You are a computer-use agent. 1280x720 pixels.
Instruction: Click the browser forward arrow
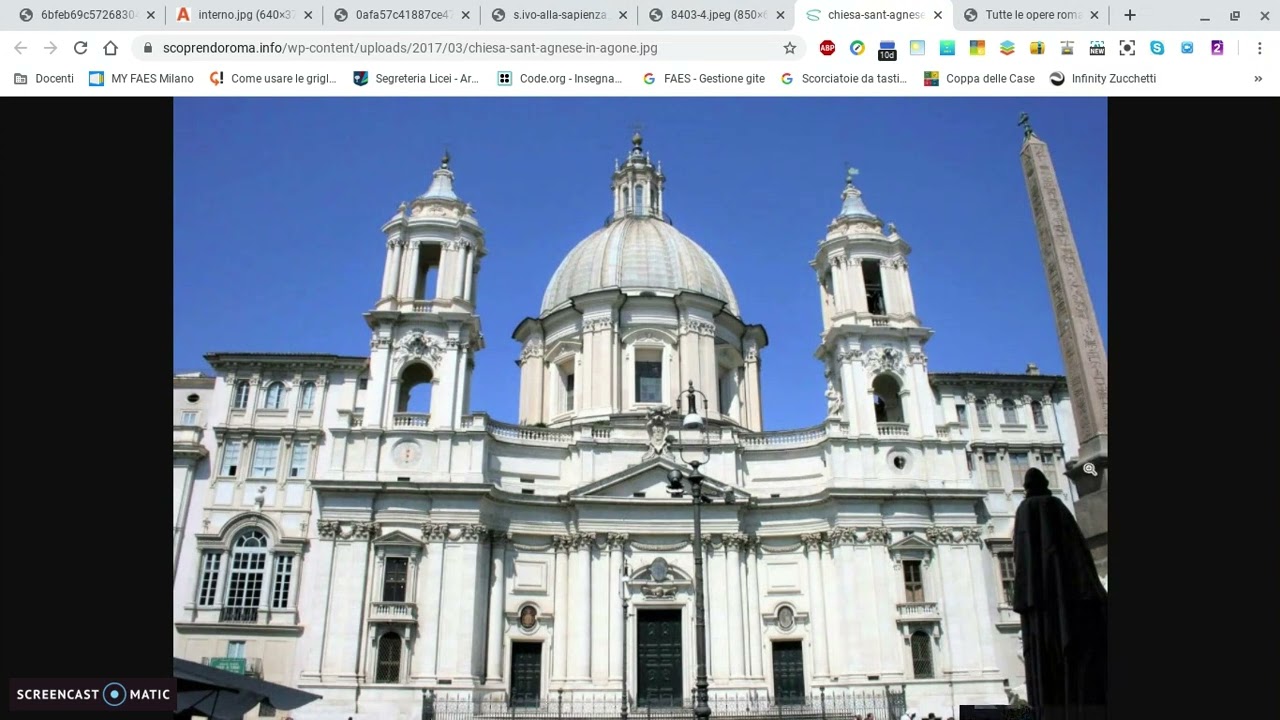pyautogui.click(x=51, y=48)
